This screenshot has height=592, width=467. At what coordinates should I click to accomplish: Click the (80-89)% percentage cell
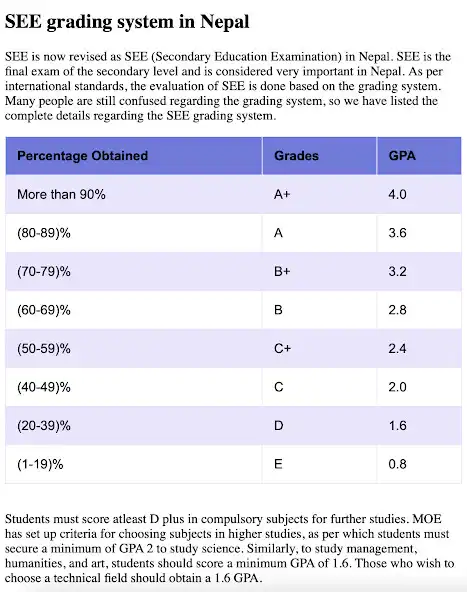click(x=134, y=233)
